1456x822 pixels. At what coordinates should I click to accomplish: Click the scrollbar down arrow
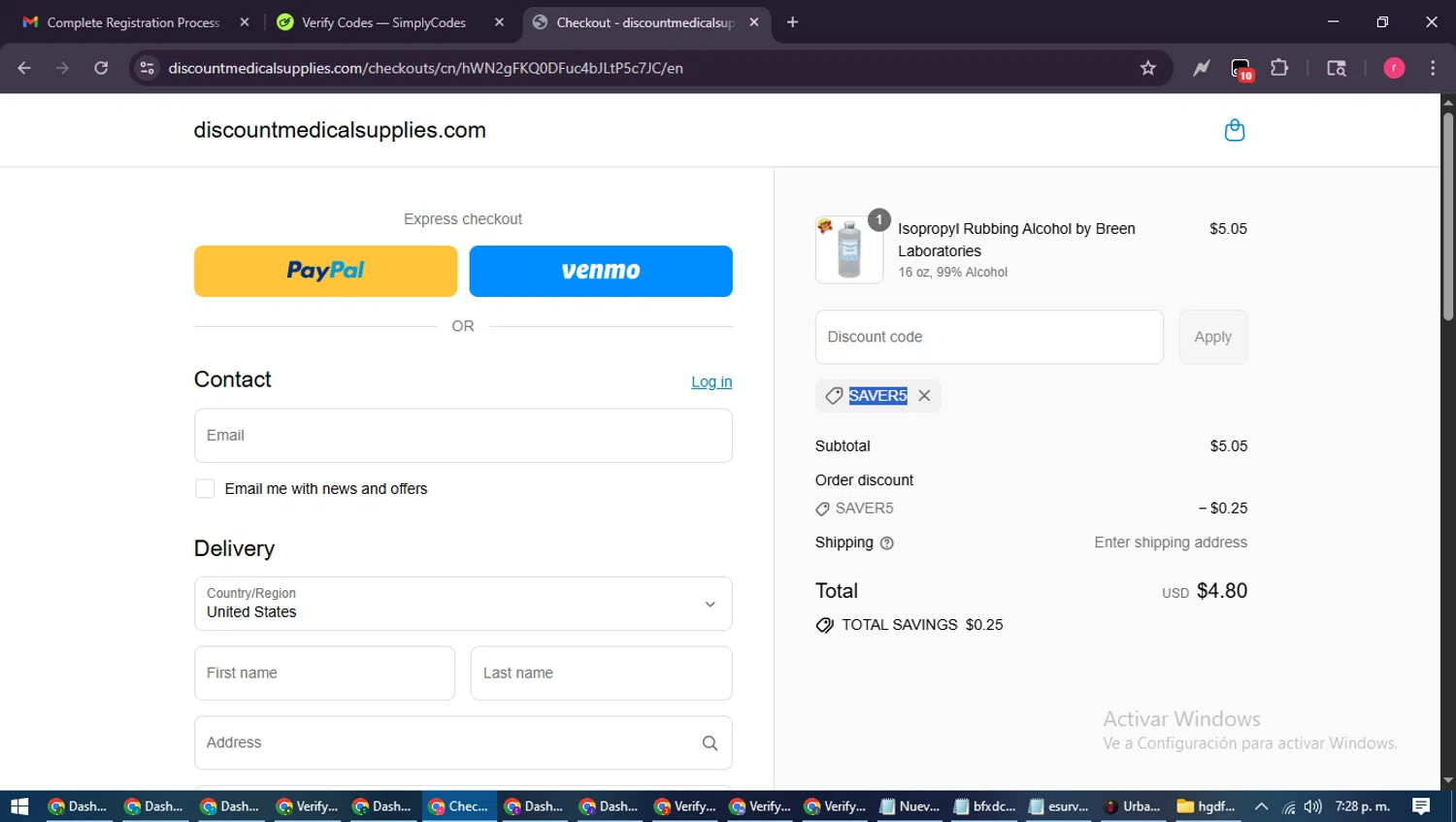pos(1447,781)
